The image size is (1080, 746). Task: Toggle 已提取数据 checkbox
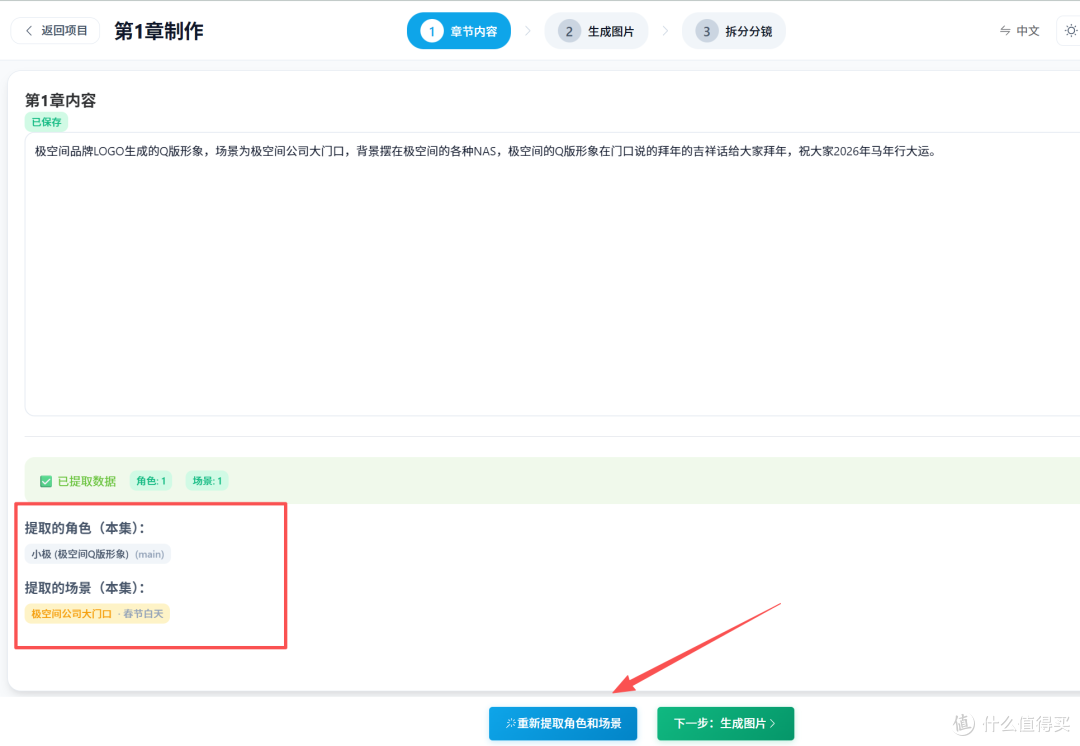[45, 481]
